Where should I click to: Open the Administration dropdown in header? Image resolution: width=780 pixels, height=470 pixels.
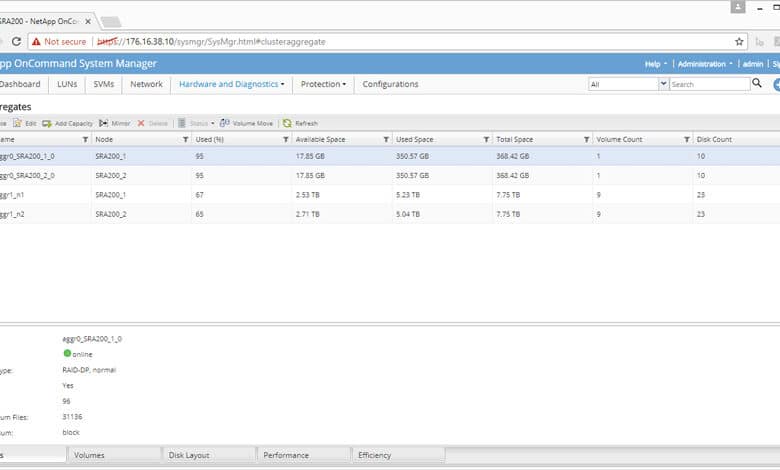pyautogui.click(x=705, y=64)
